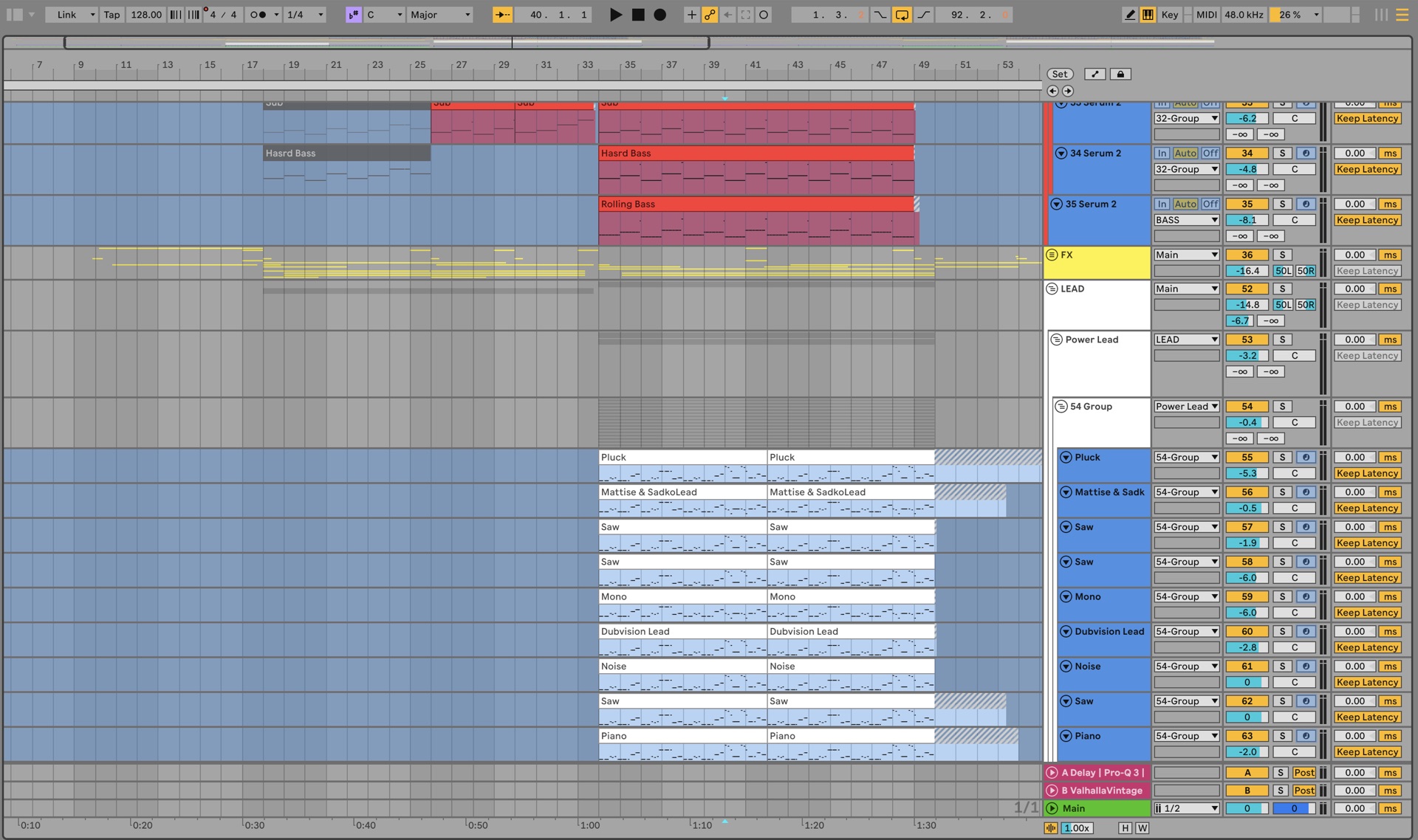Solo the B ValhallaVintage return track
Image resolution: width=1418 pixels, height=840 pixels.
pyautogui.click(x=1281, y=791)
